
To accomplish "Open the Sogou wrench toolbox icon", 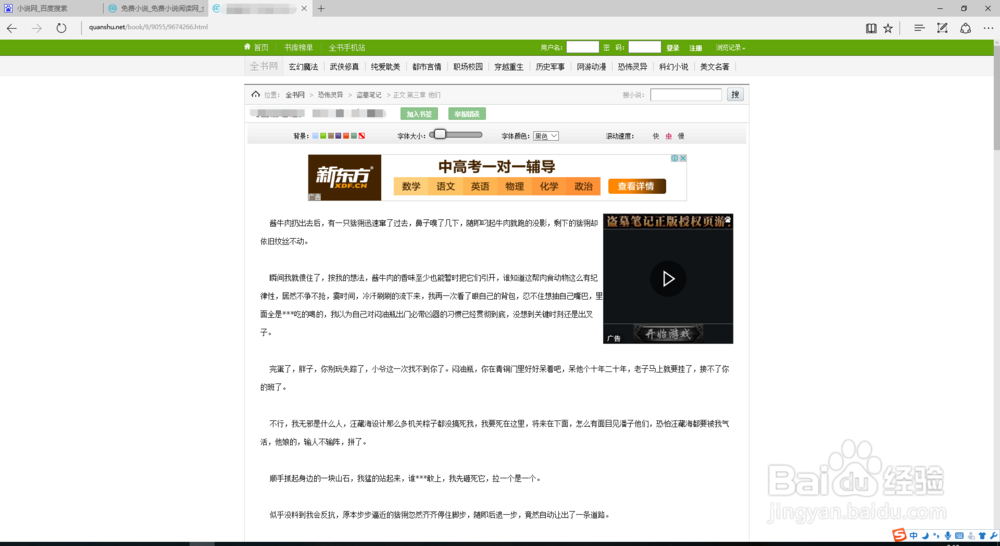I will (992, 536).
